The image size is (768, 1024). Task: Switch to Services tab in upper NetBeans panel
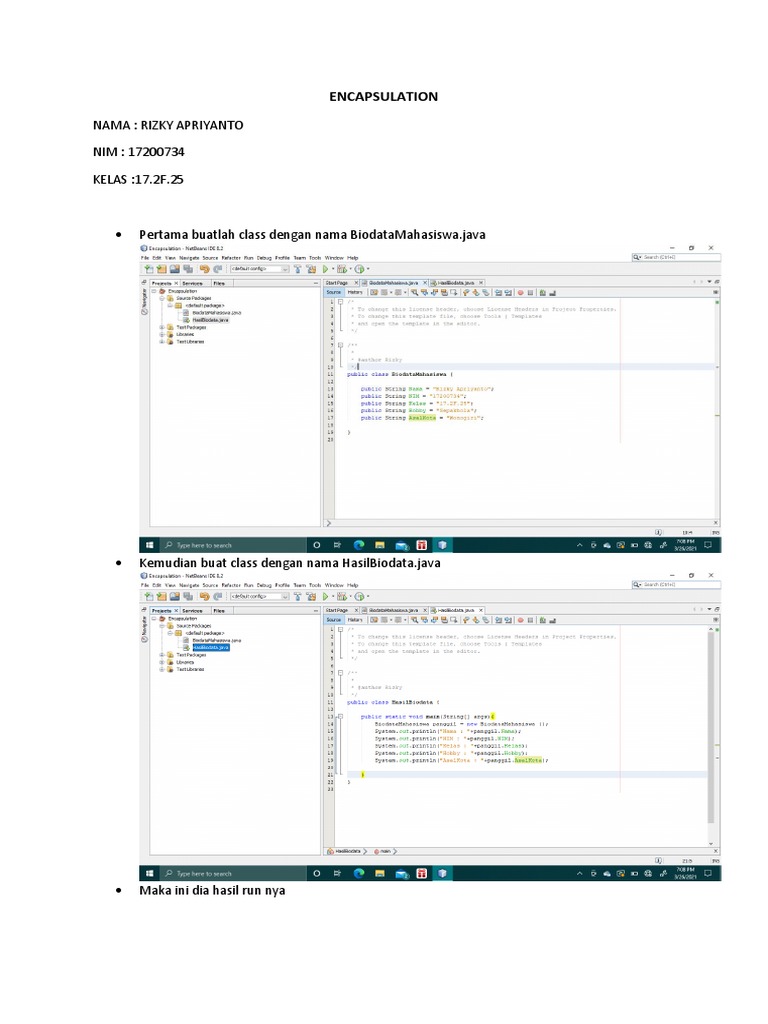tap(192, 283)
